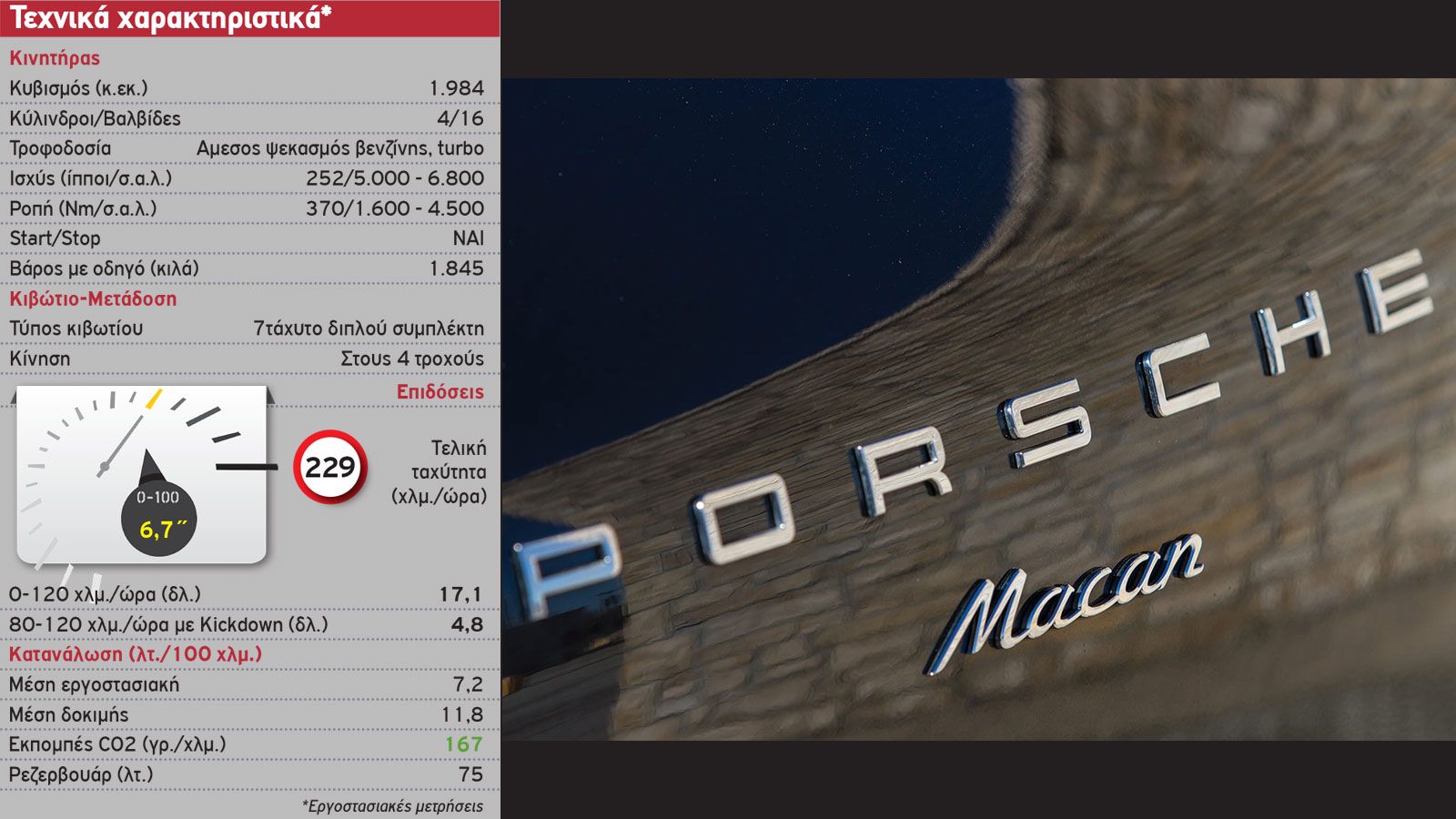Click '7τάχυτο διπλού συμπλέκτη' value
The height and width of the screenshot is (819, 1456).
point(369,329)
